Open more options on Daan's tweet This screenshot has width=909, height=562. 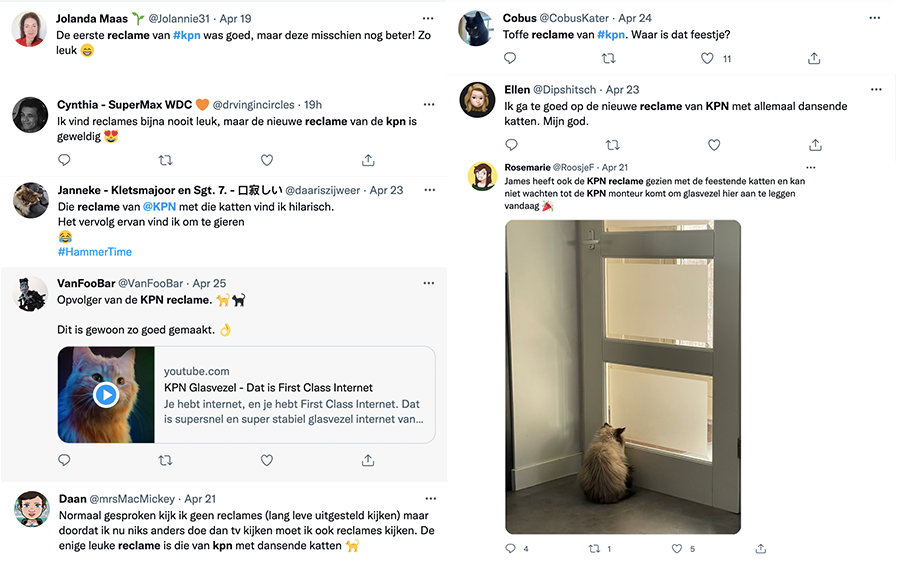click(x=429, y=498)
